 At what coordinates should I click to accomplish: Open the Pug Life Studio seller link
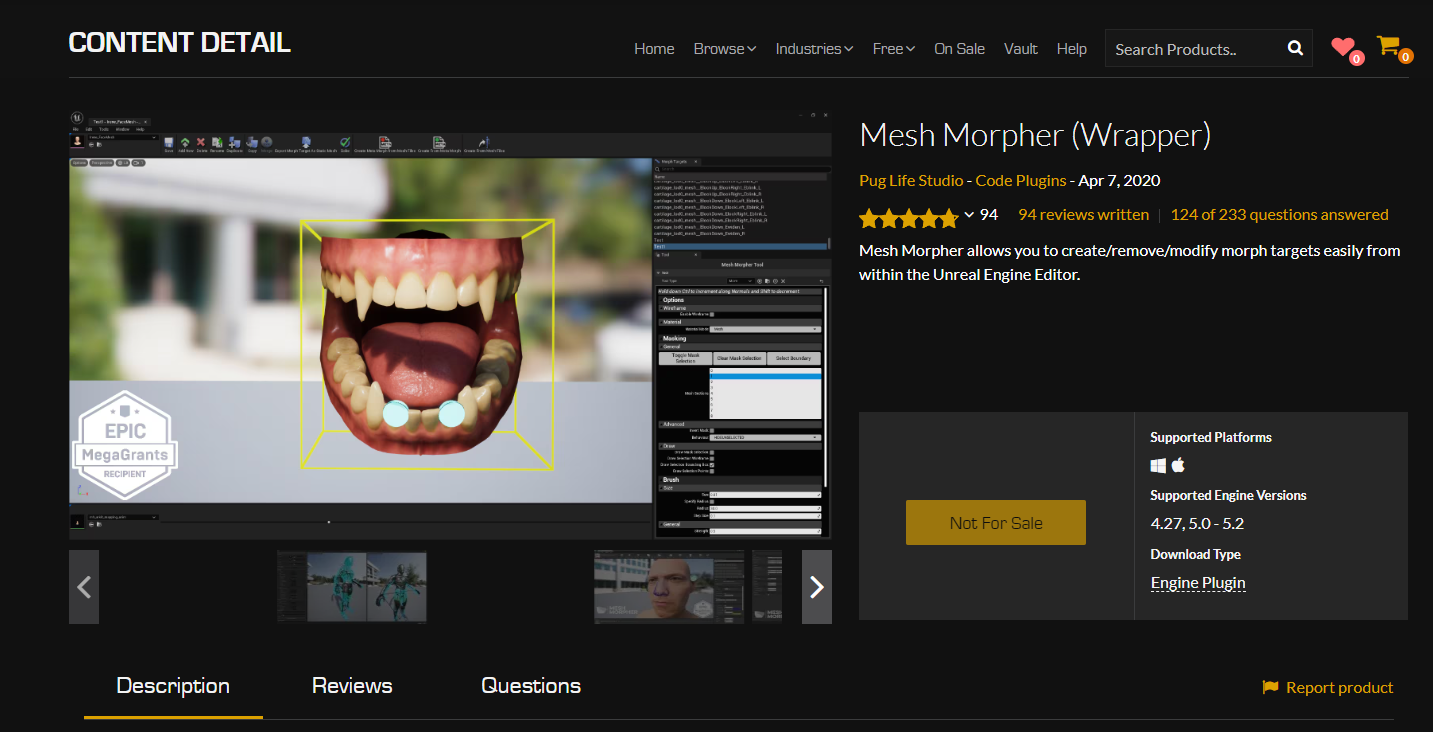pos(911,181)
